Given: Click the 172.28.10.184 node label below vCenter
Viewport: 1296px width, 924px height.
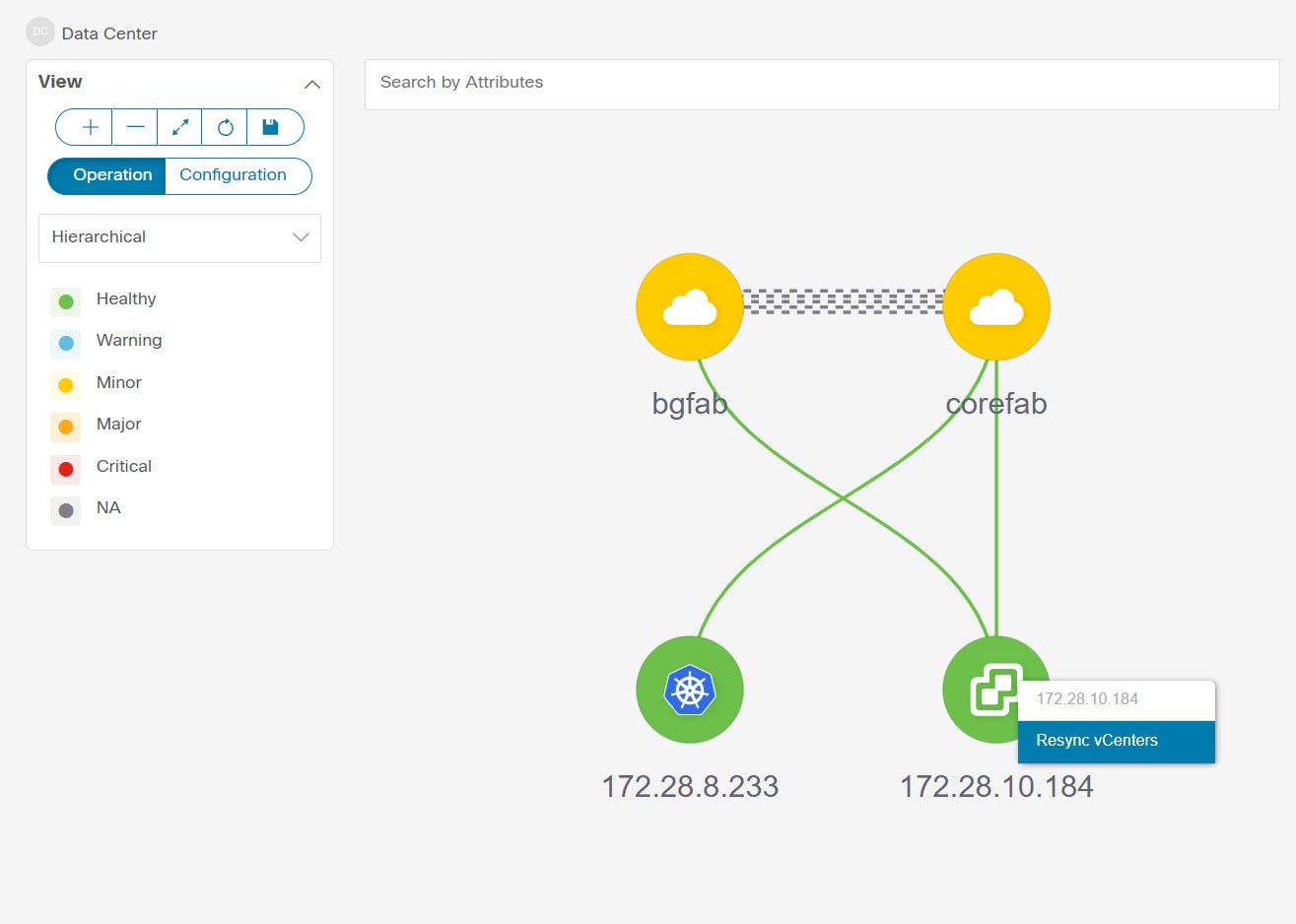Looking at the screenshot, I should tap(996, 786).
